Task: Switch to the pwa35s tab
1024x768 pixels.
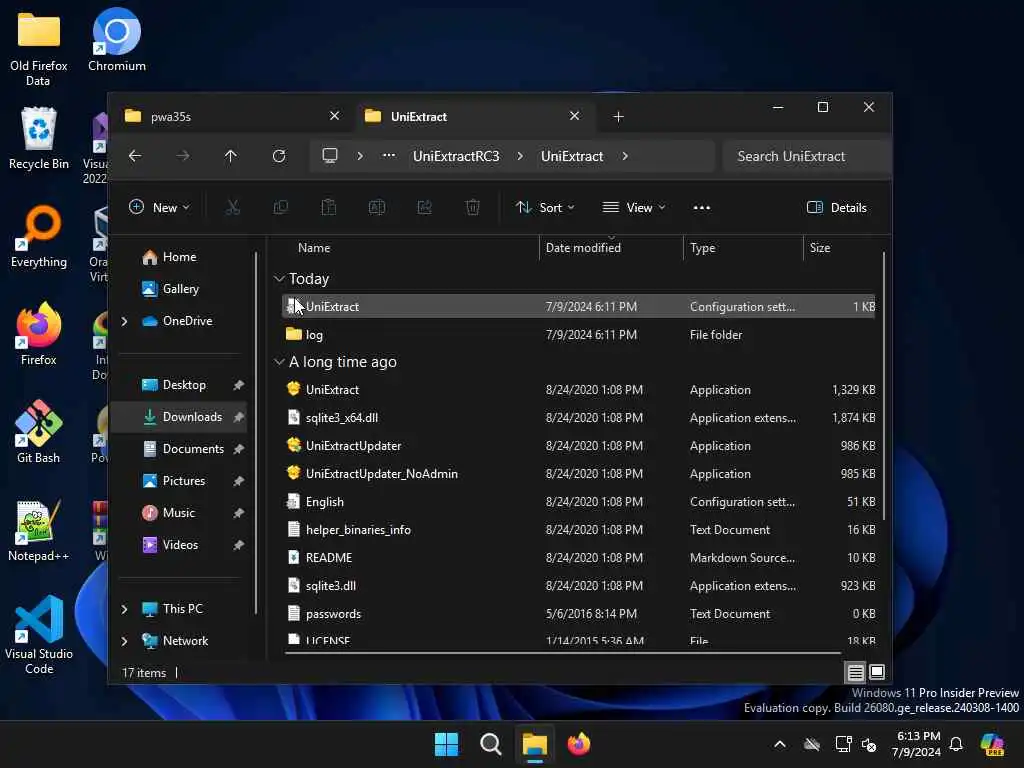Action: 232,116
